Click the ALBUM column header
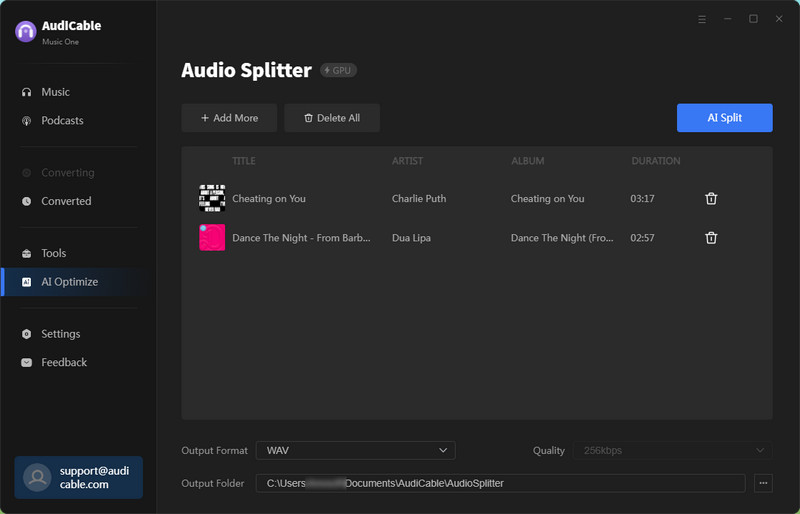Image resolution: width=800 pixels, height=514 pixels. [528, 161]
